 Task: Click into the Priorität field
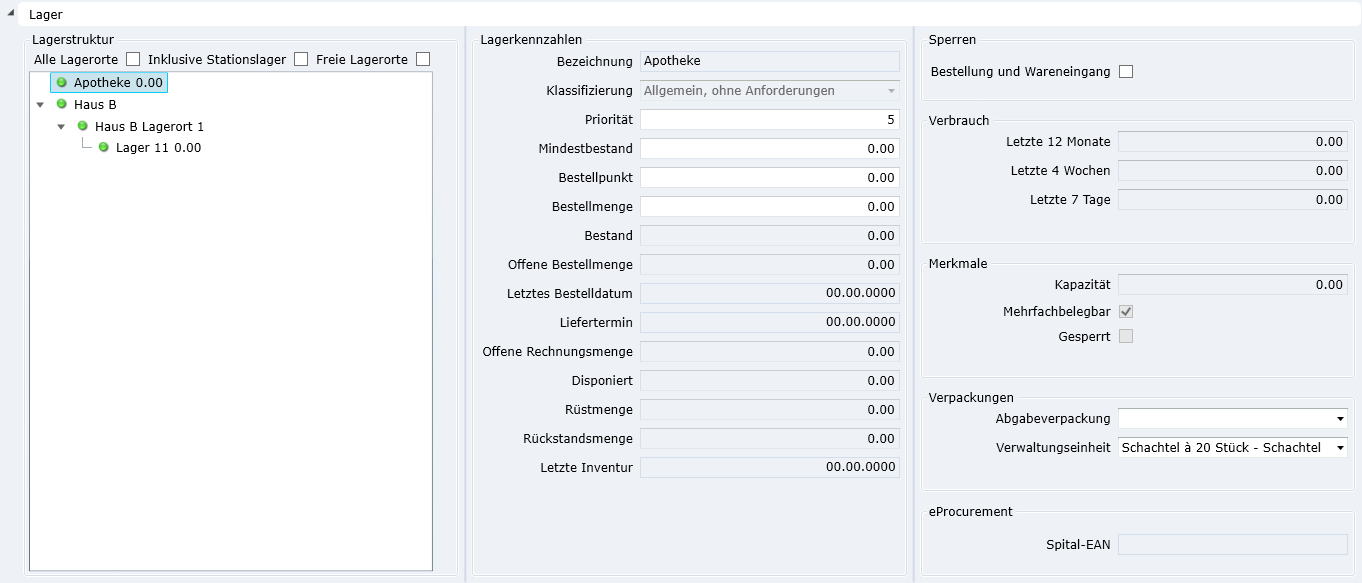(x=769, y=120)
